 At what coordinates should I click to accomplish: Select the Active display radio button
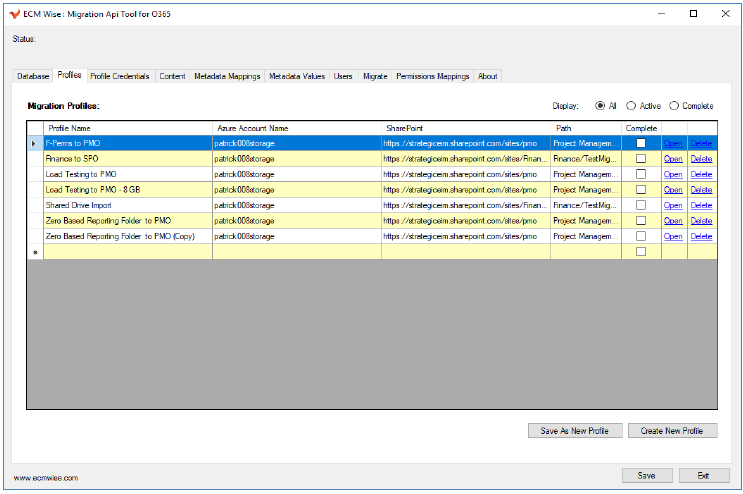[632, 106]
